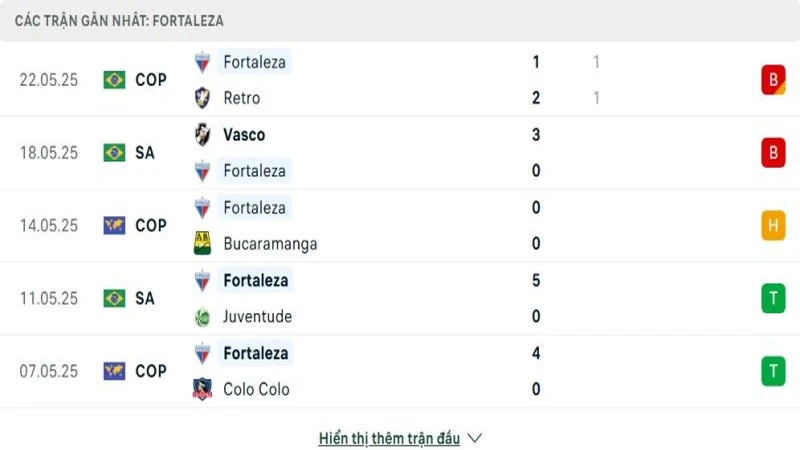Click the Juventude team crest icon

tap(203, 317)
